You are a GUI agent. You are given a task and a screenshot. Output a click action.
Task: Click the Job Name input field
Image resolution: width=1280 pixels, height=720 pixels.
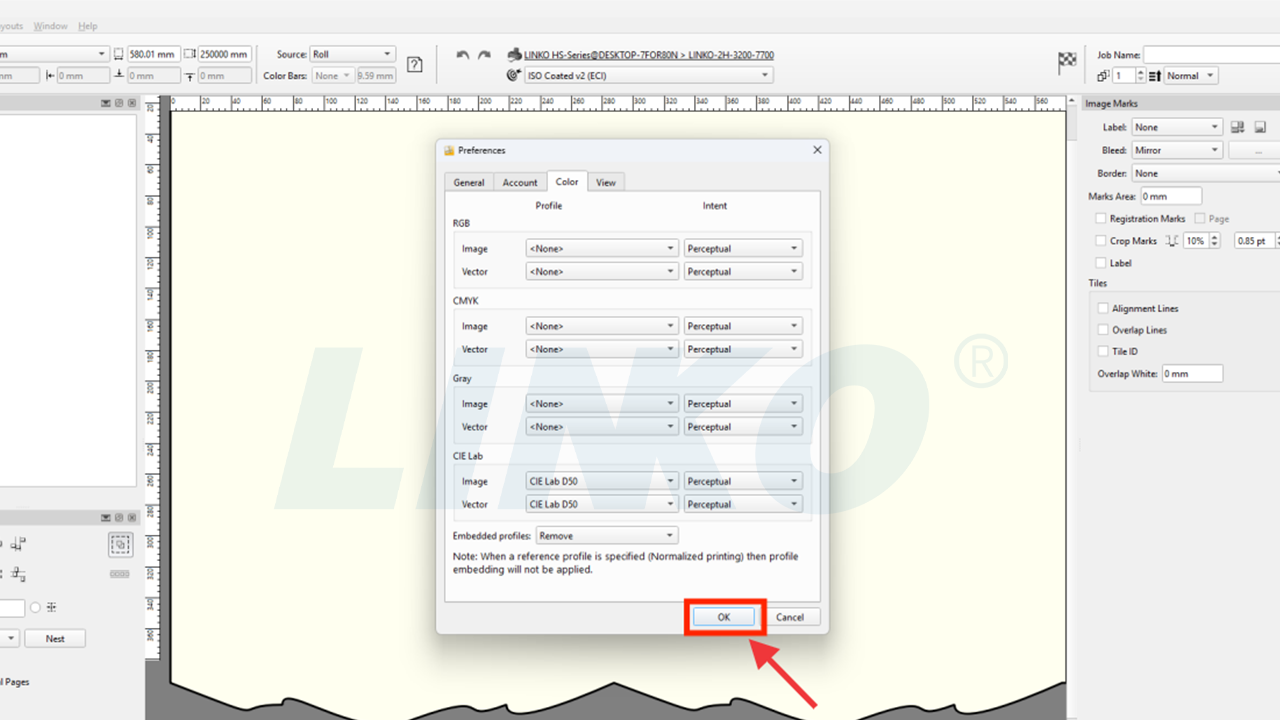tap(1211, 55)
